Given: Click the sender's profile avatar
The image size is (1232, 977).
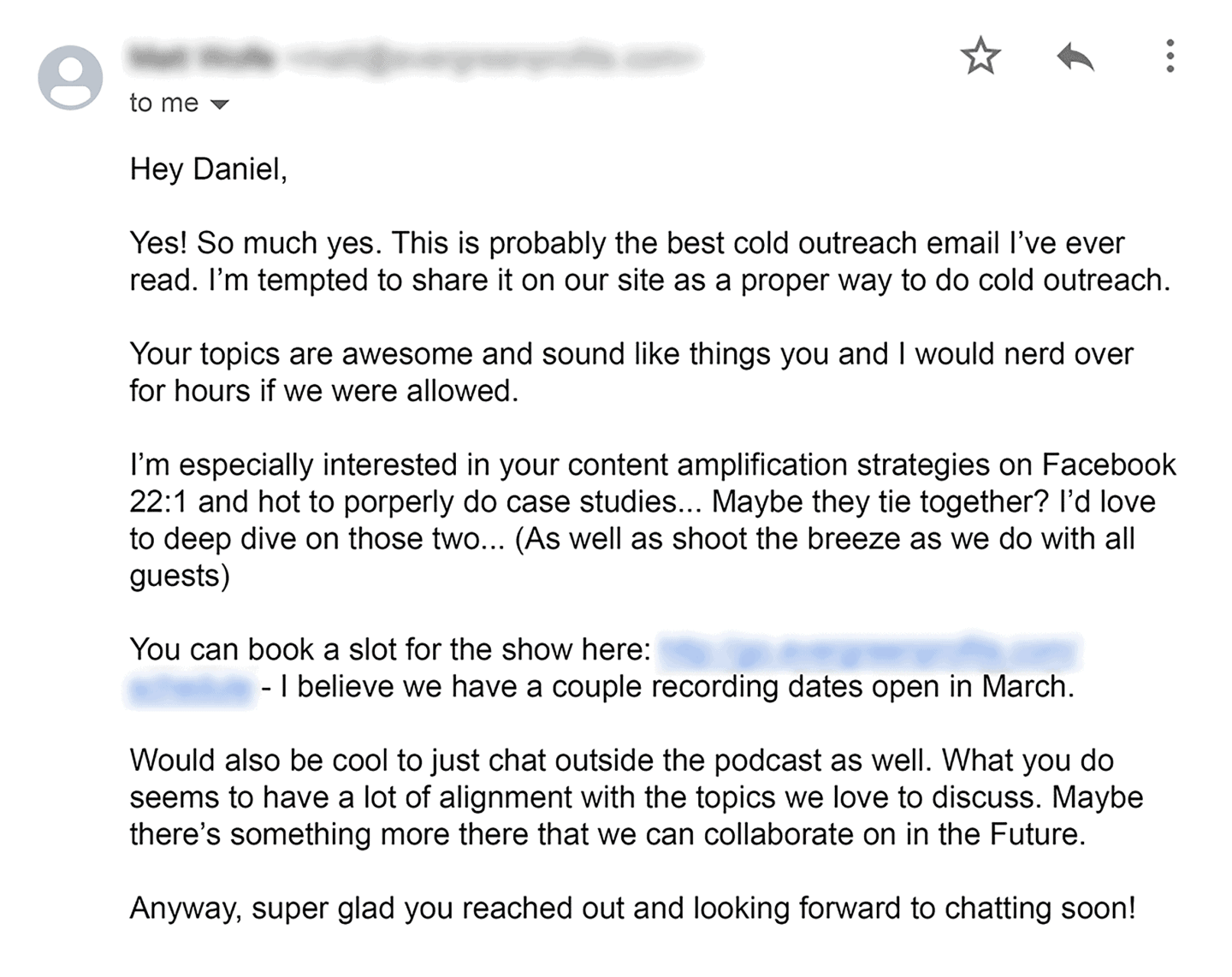Looking at the screenshot, I should [x=70, y=77].
